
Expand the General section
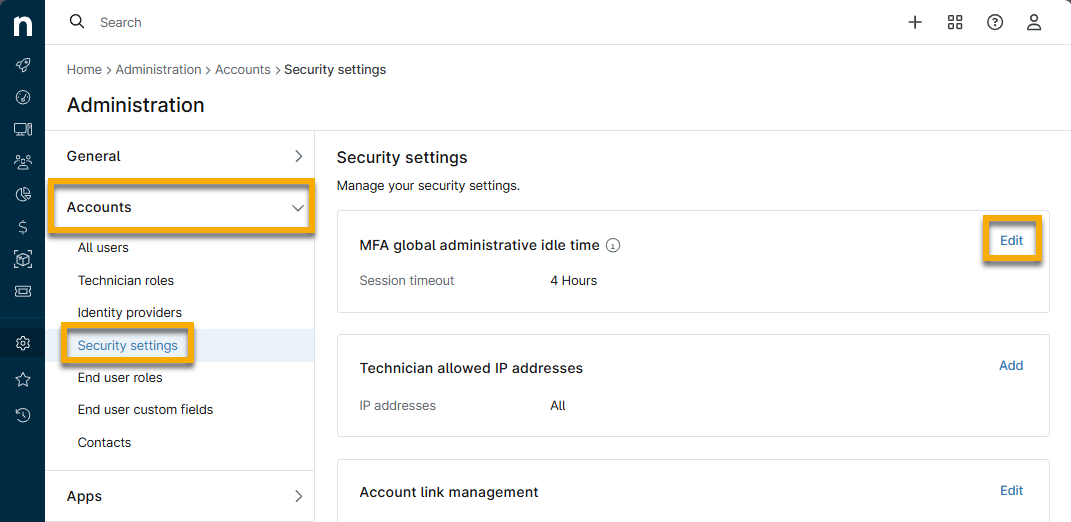[297, 157]
